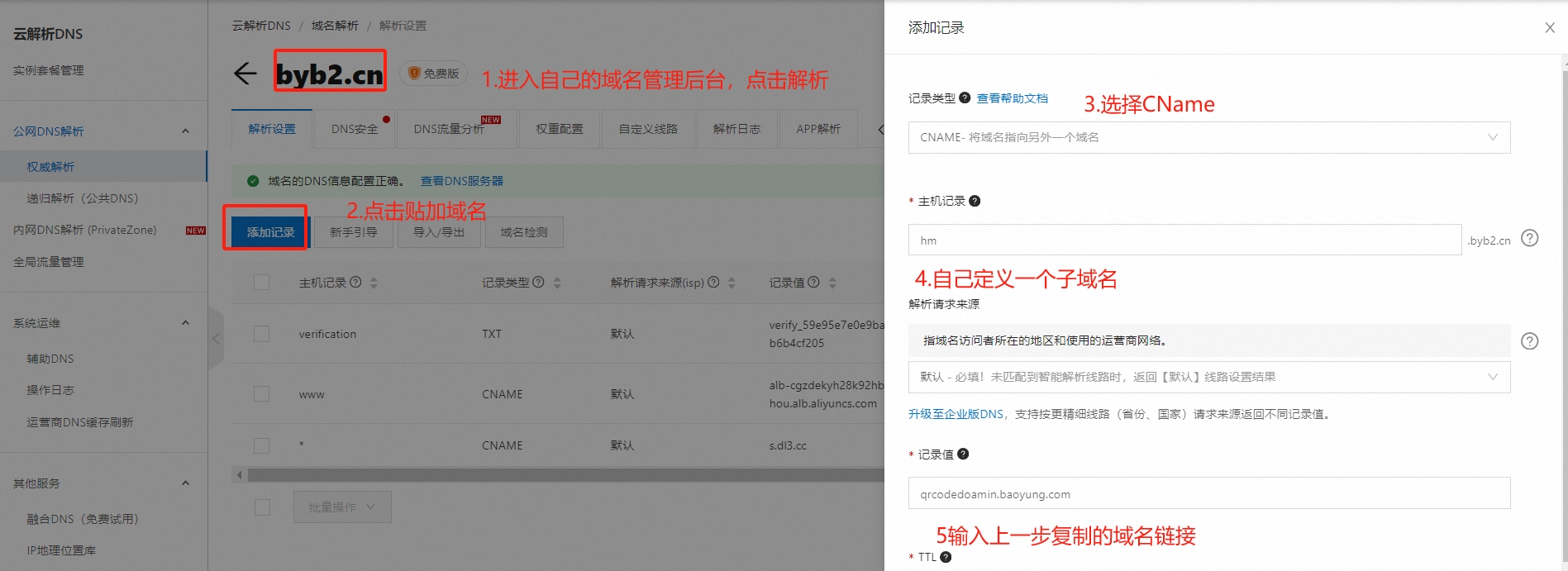The image size is (1568, 571).
Task: Open the CNAME record type dropdown
Action: [1208, 137]
